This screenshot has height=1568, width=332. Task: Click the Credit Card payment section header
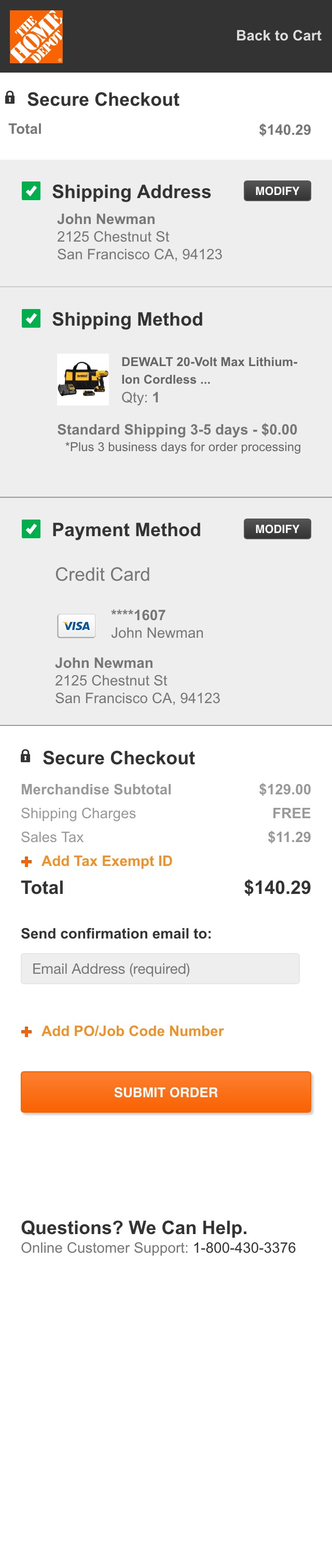pos(102,573)
